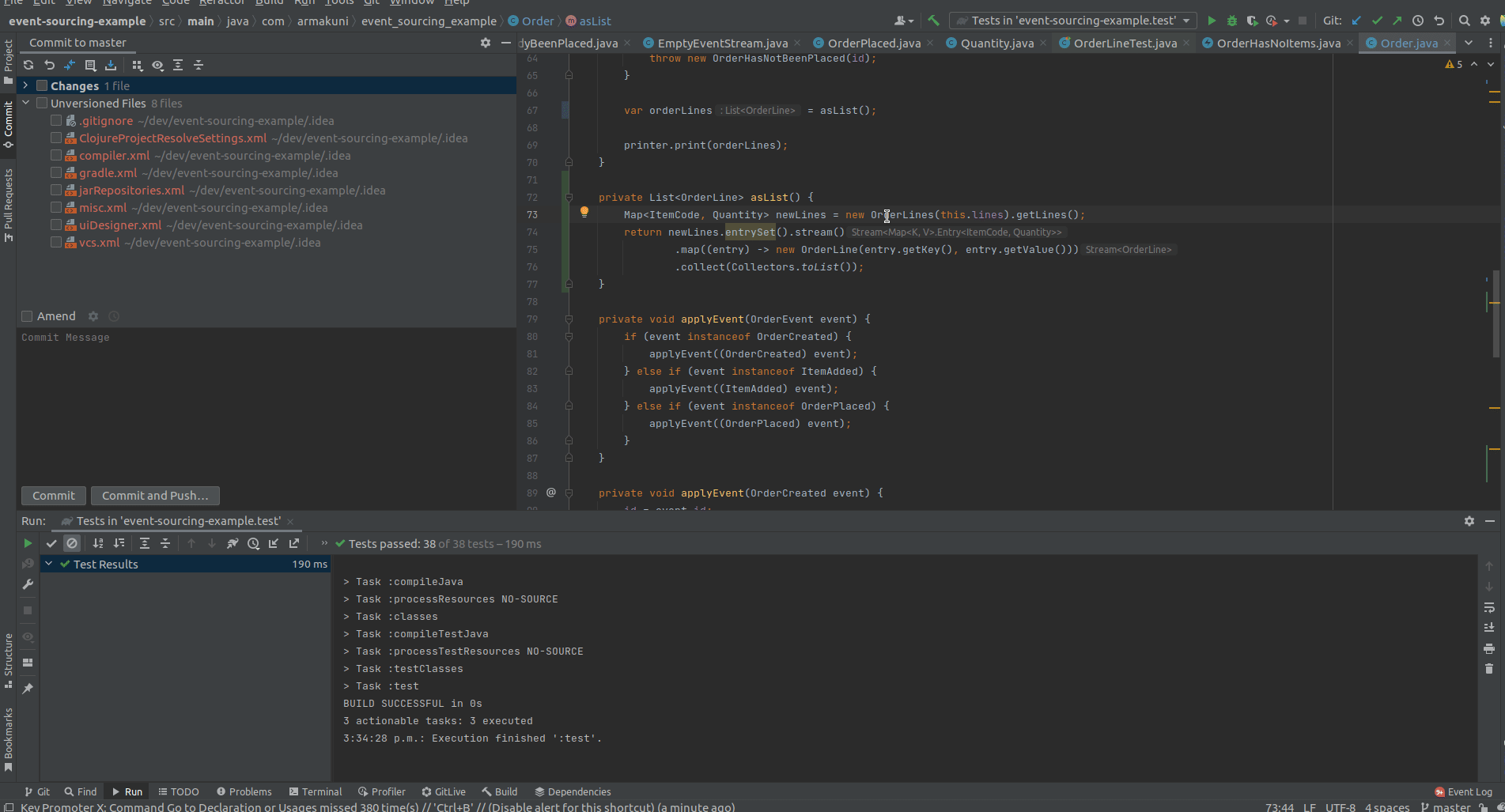Build project with the hammer icon

pyautogui.click(x=933, y=21)
